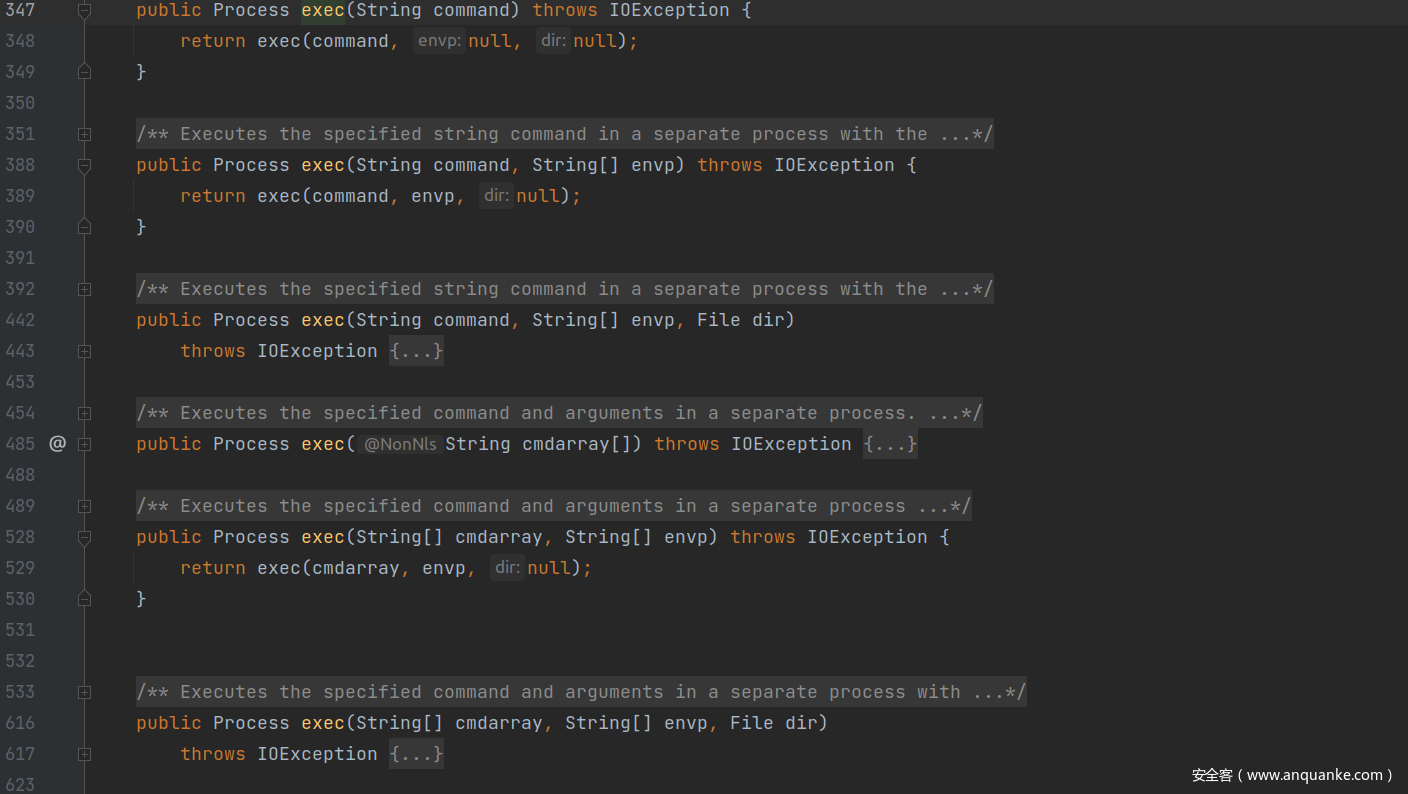Screen dimensions: 1408x794
Task: Expand the Javadoc fold at line 489
Action: [x=84, y=506]
